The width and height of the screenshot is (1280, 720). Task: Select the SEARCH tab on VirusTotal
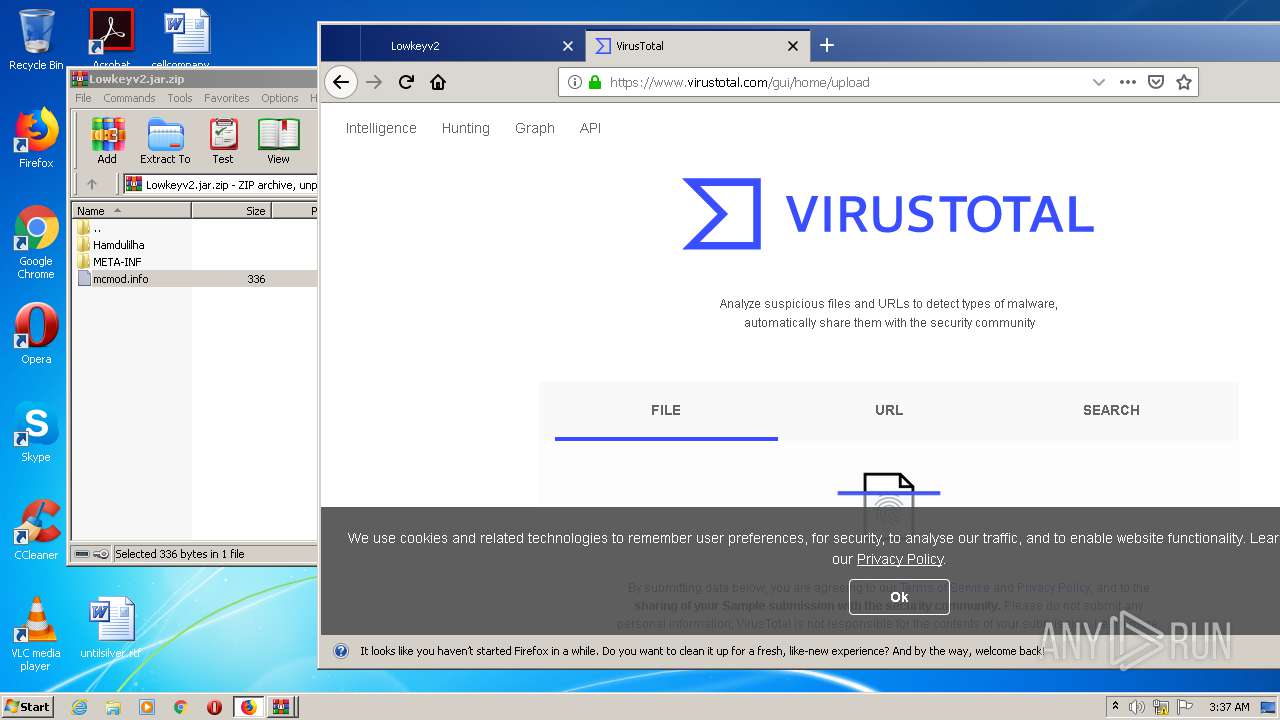[1111, 410]
